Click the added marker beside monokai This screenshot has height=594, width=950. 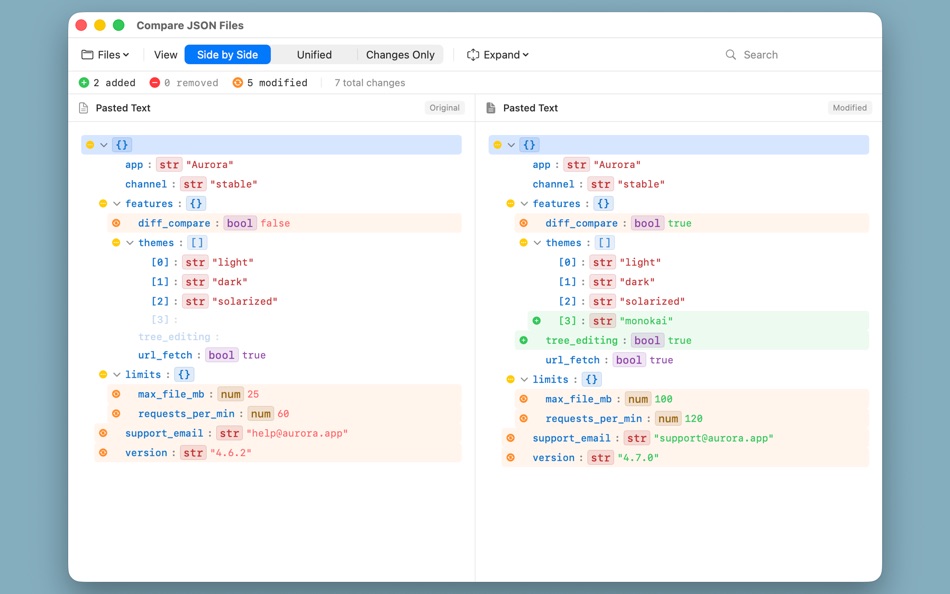click(x=537, y=321)
